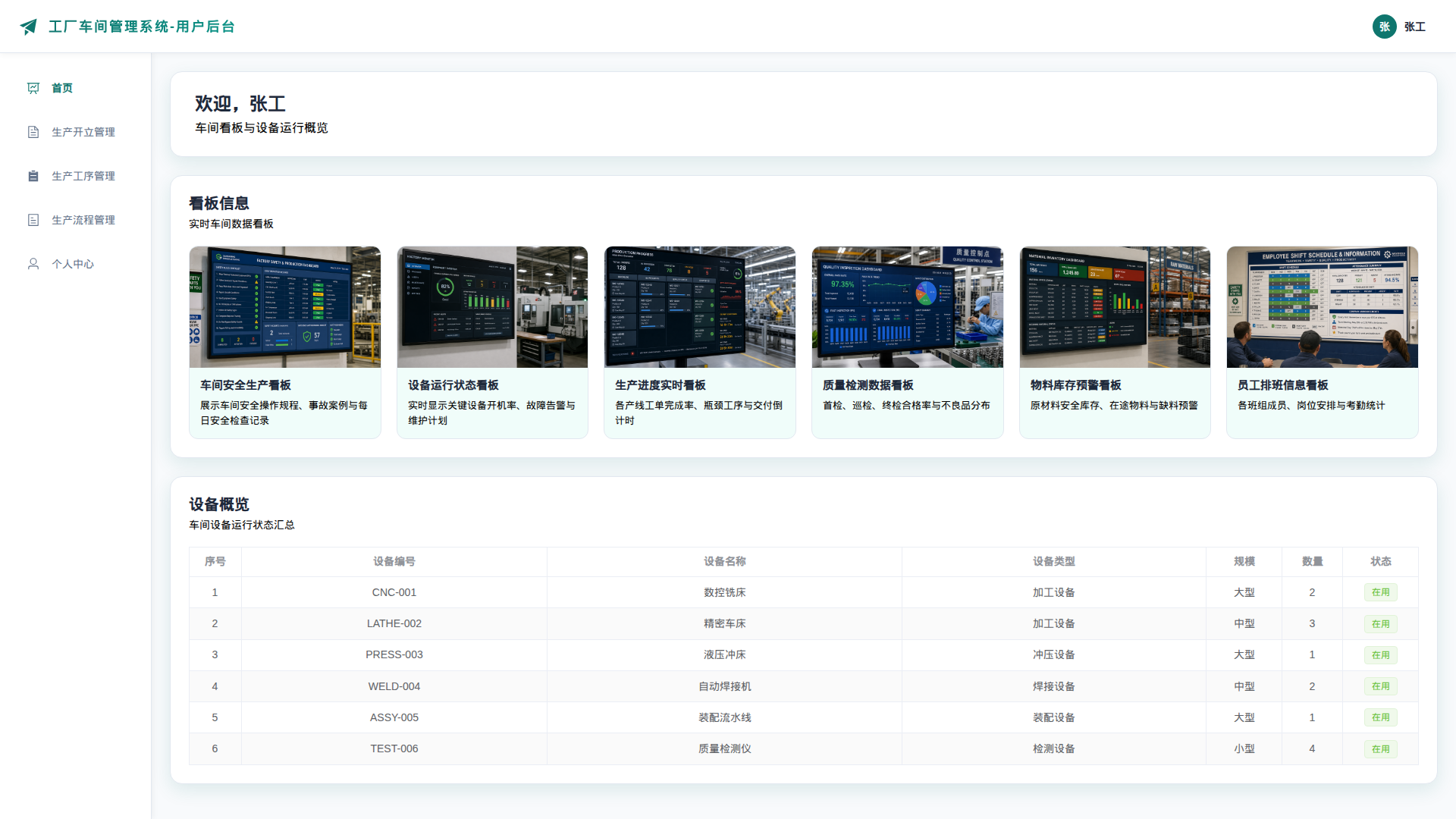Image resolution: width=1456 pixels, height=819 pixels.
Task: Open 首页 in the sidebar
Action: pos(76,88)
